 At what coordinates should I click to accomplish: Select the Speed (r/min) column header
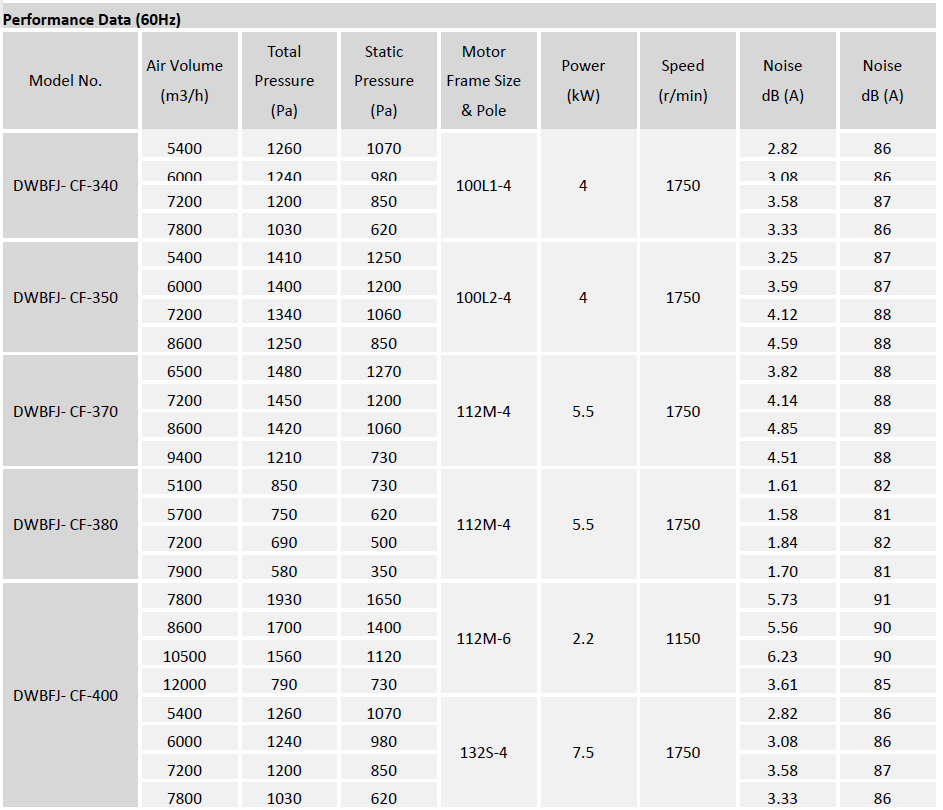coord(683,81)
